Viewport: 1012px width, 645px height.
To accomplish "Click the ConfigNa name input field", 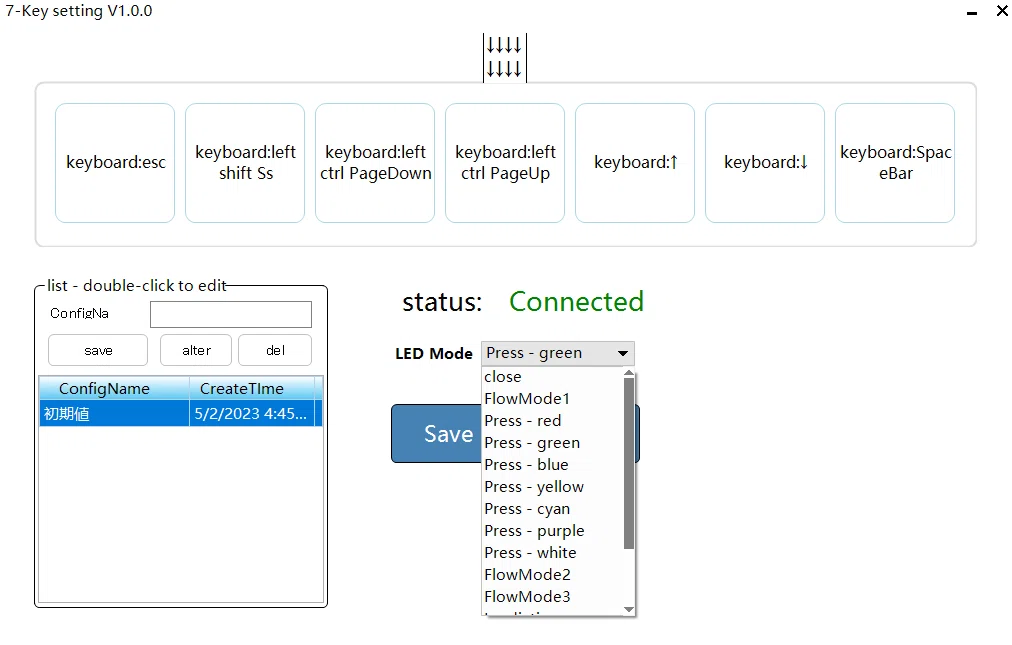I will click(231, 314).
